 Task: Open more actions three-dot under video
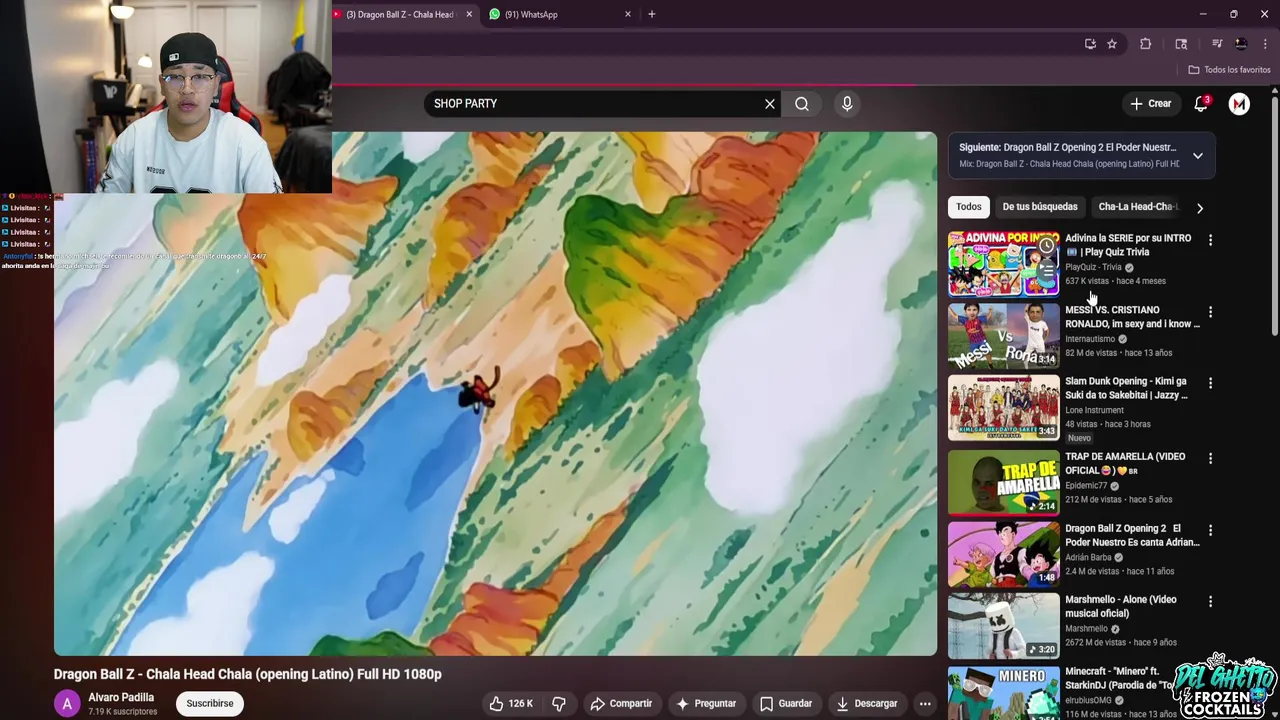click(x=925, y=704)
